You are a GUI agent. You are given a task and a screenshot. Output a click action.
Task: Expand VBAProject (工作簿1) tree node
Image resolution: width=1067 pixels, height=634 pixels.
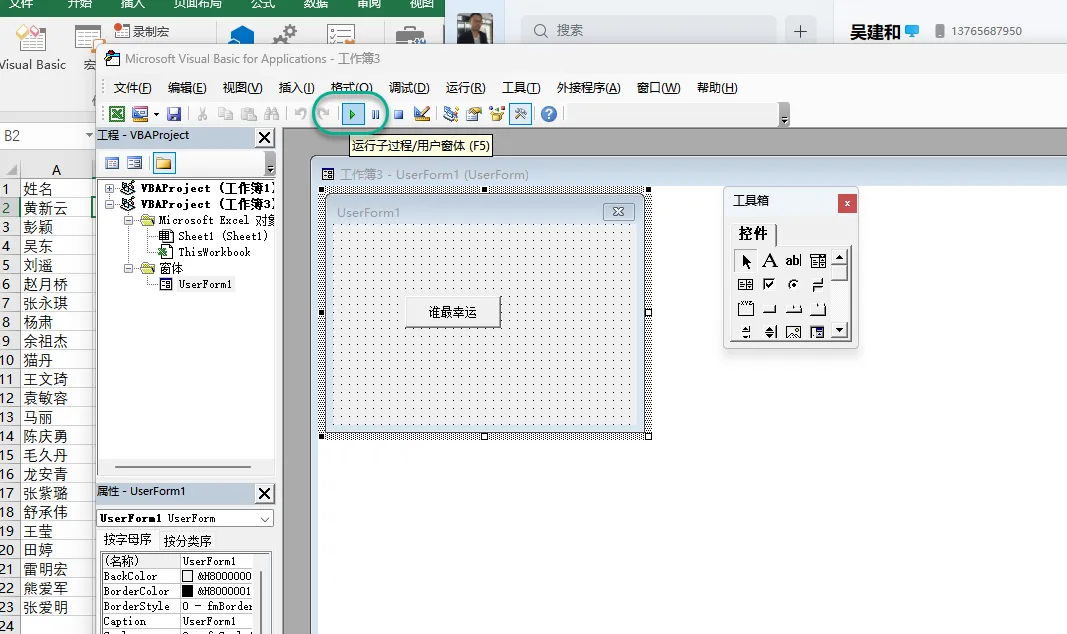[110, 188]
